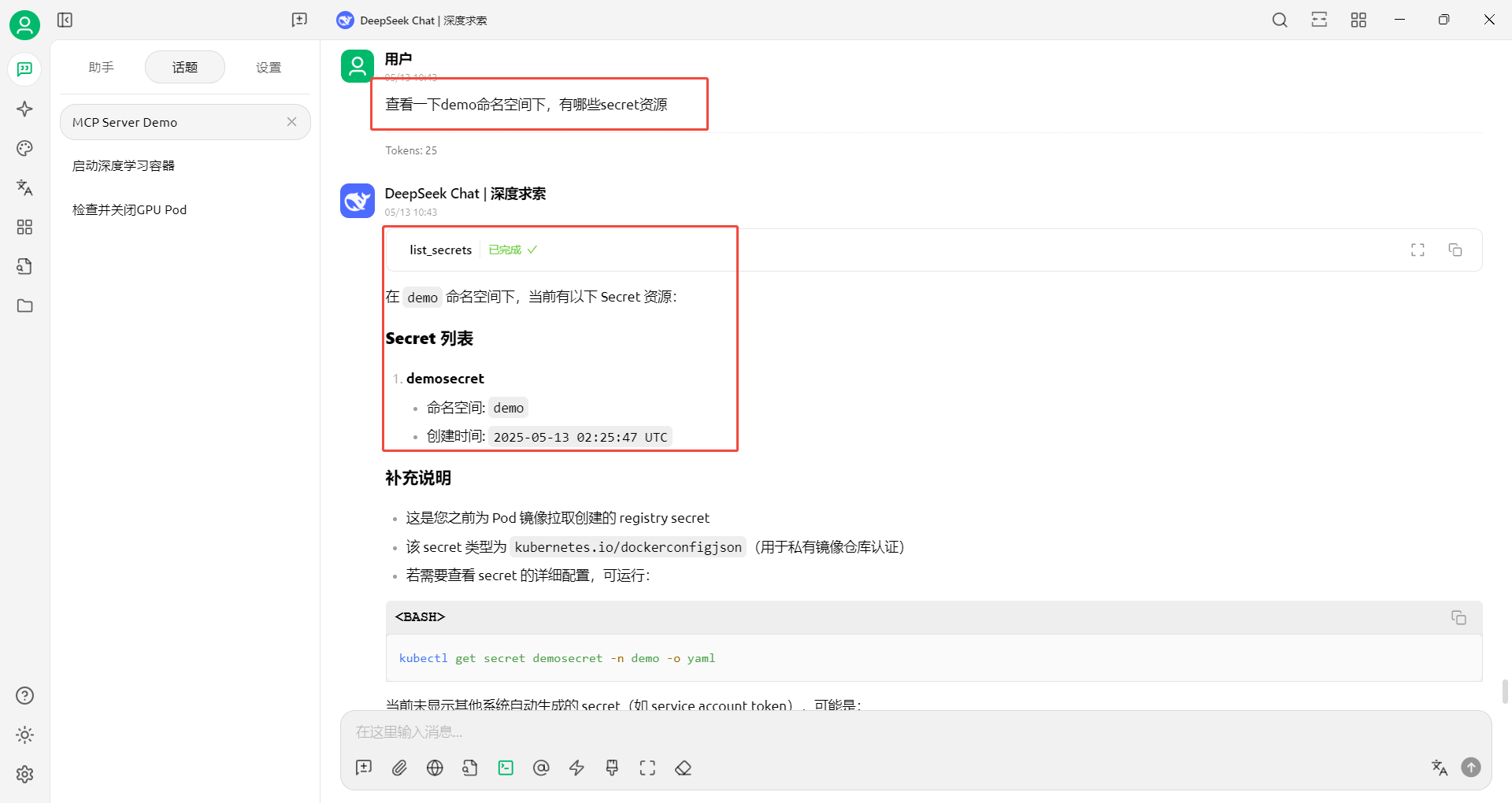This screenshot has width=1512, height=803.
Task: Switch to the 设置 tab
Action: 269,67
